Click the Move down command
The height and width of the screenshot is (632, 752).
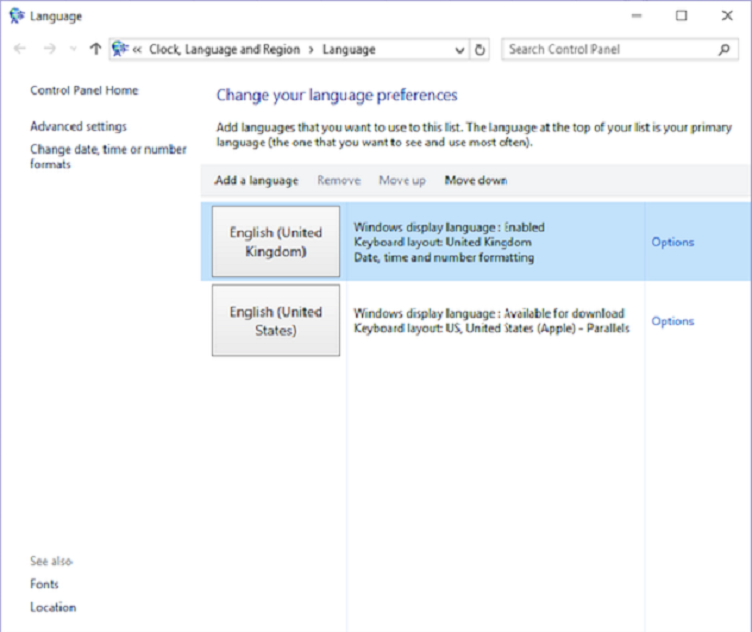(476, 180)
